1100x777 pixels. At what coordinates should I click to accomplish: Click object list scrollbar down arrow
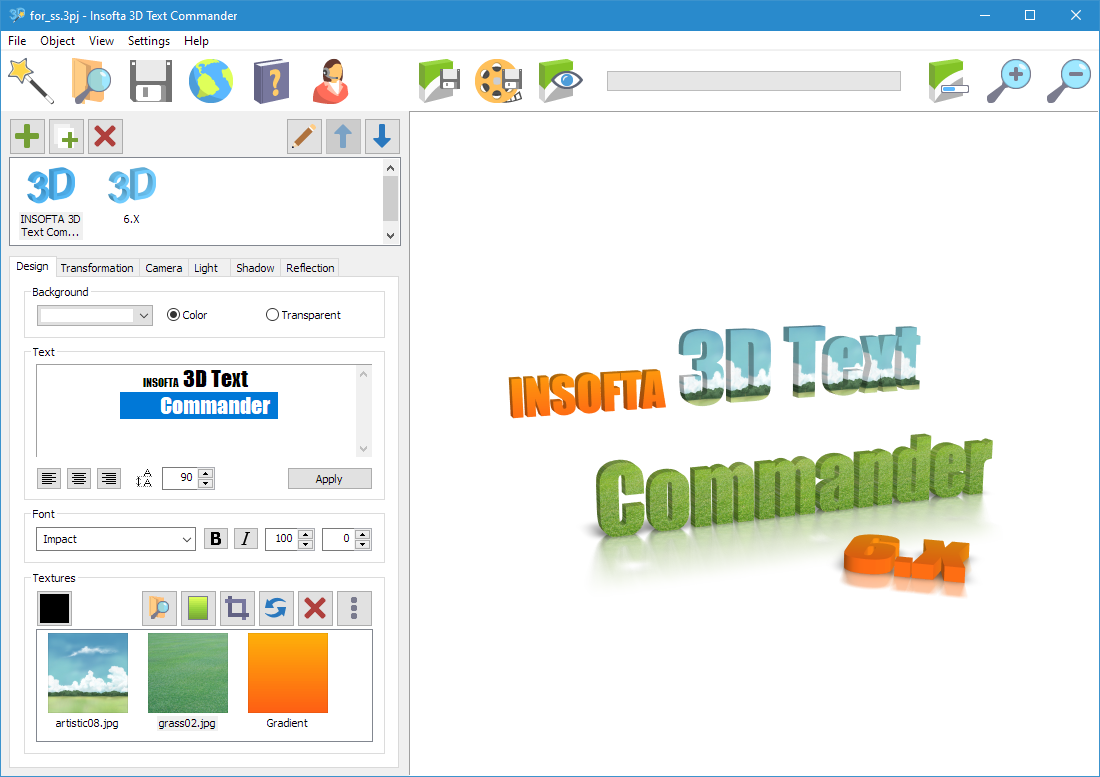pyautogui.click(x=391, y=236)
